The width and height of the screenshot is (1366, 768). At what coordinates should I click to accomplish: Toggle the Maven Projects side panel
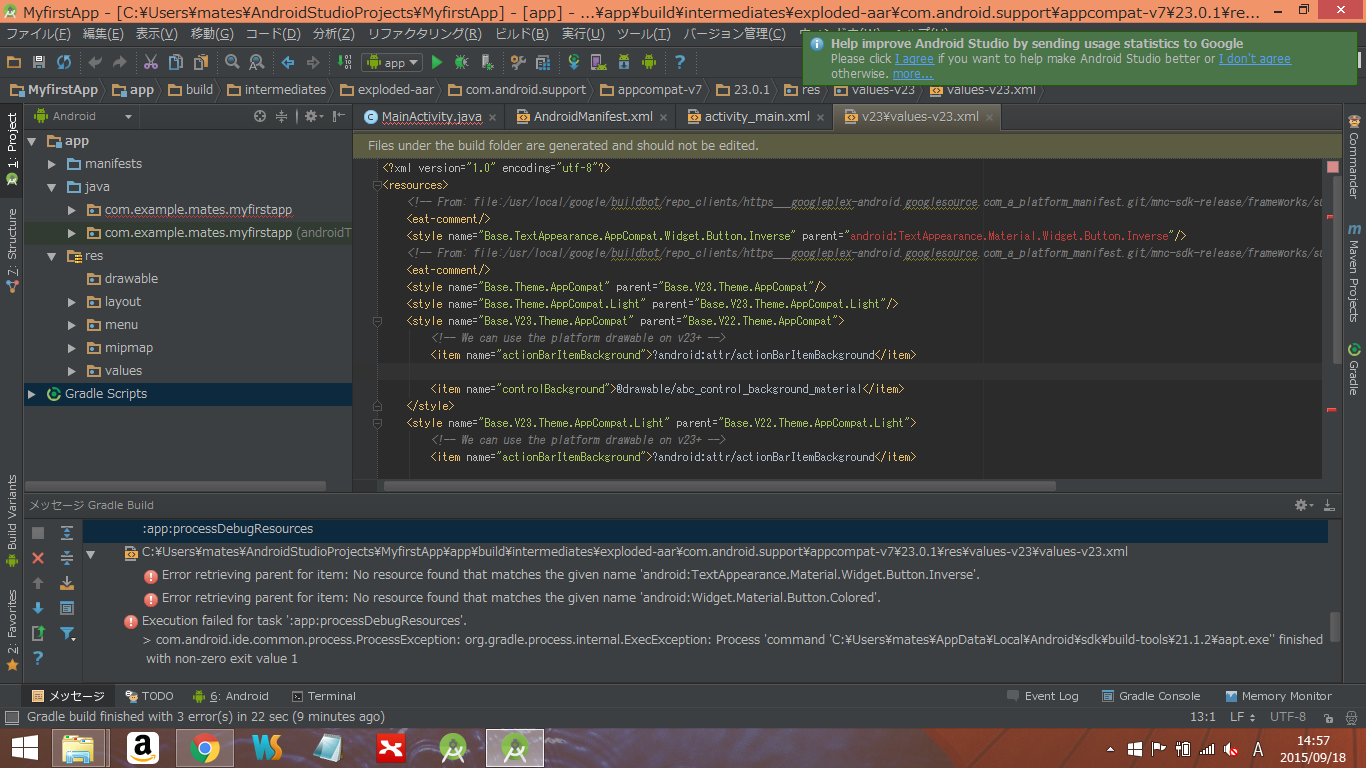pos(1354,272)
